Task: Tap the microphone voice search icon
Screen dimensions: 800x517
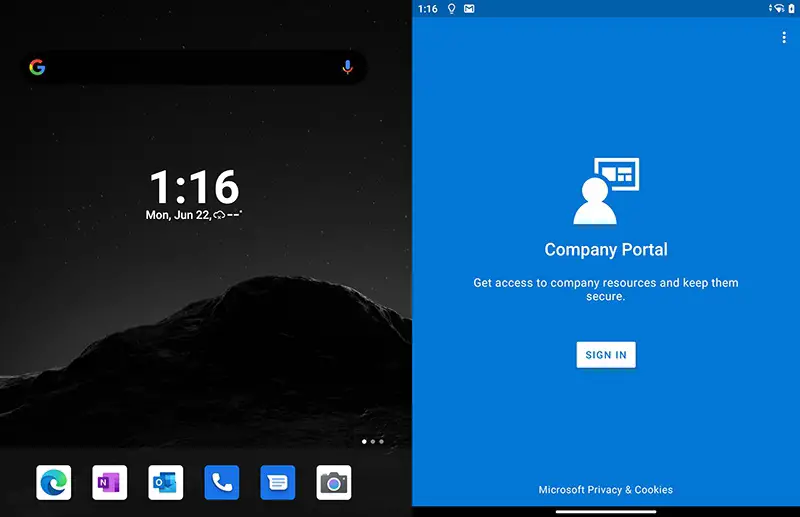Action: click(347, 67)
